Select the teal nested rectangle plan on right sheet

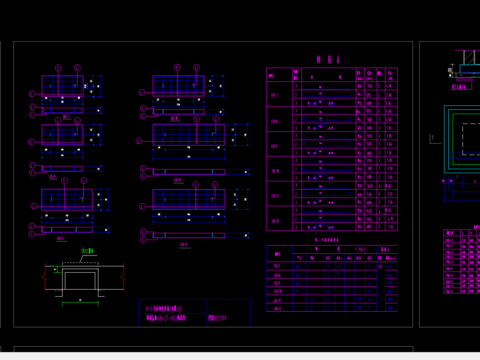pos(462,139)
